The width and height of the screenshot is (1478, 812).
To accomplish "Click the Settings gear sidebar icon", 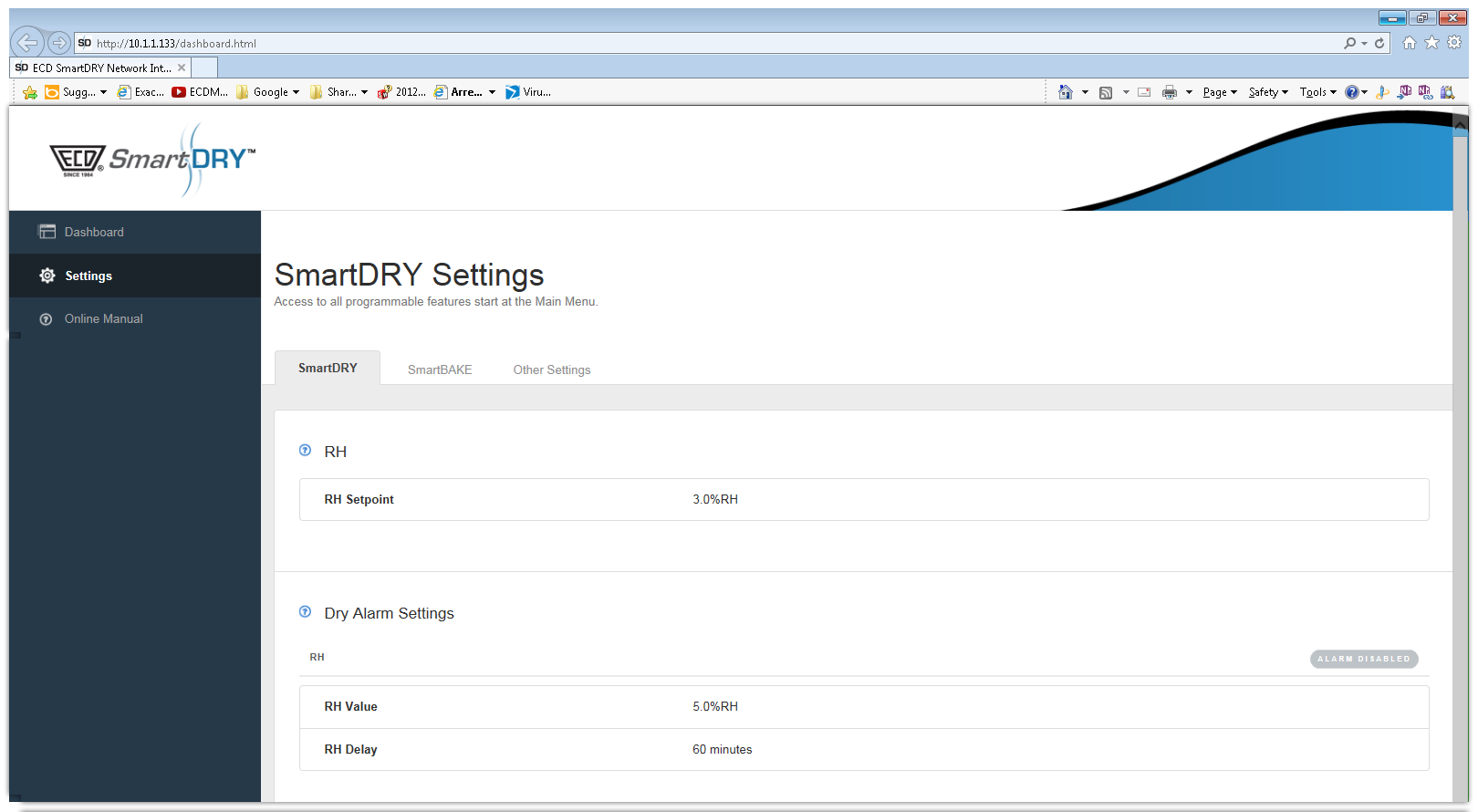I will coord(47,276).
